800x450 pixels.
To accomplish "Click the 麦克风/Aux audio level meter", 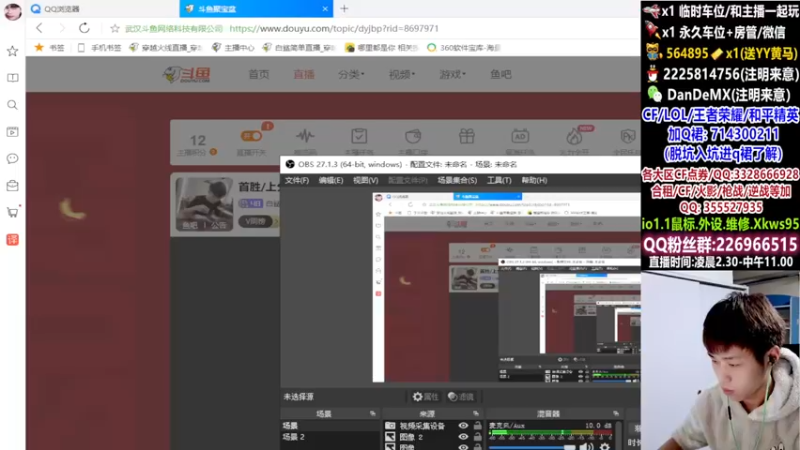I will click(x=550, y=434).
